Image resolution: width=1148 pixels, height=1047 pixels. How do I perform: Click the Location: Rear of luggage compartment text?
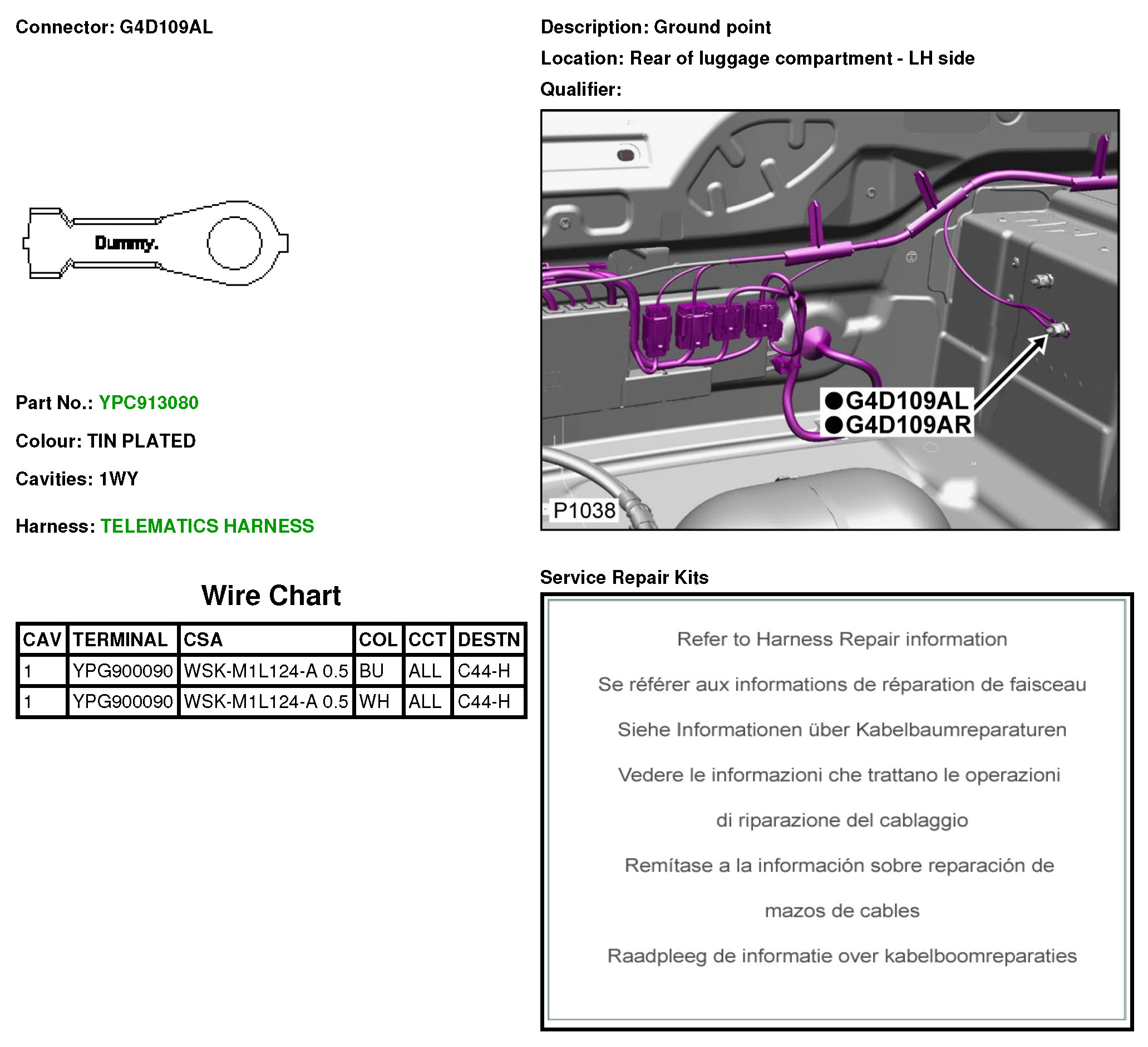point(757,58)
